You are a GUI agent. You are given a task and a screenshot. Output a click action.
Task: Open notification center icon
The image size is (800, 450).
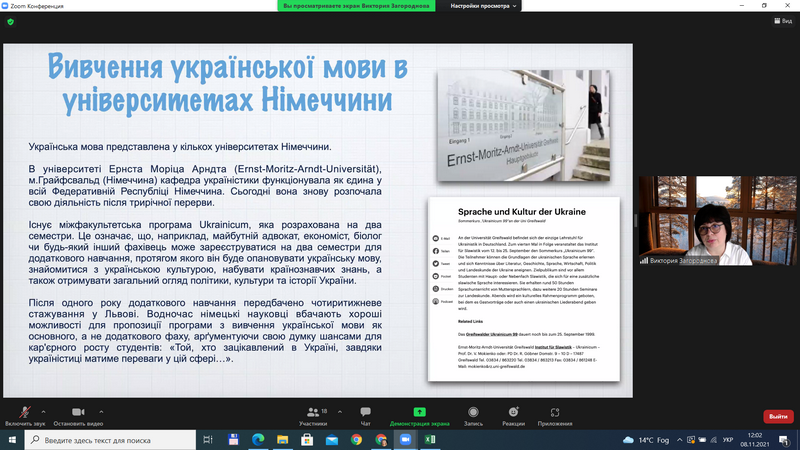pyautogui.click(x=784, y=440)
